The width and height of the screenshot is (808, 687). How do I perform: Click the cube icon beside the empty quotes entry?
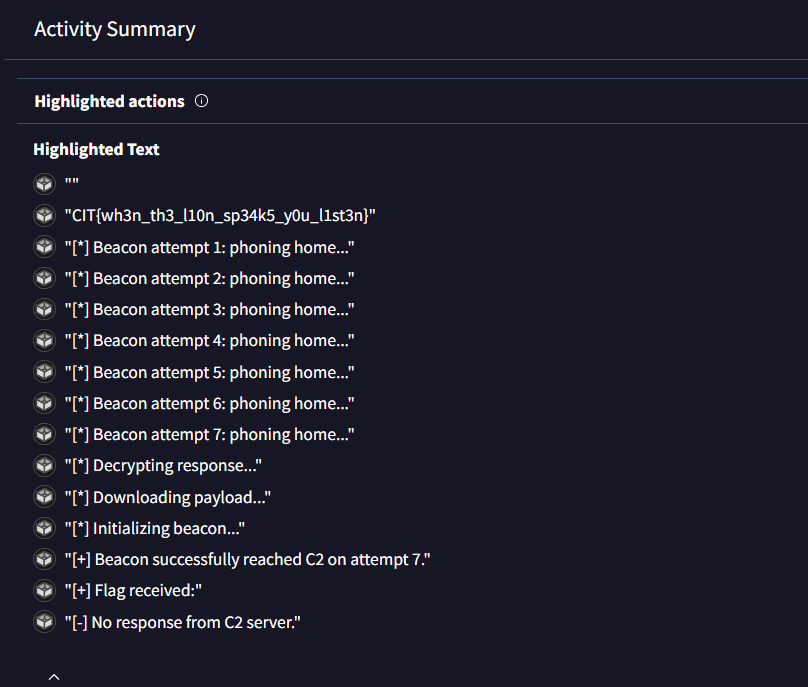pos(44,184)
